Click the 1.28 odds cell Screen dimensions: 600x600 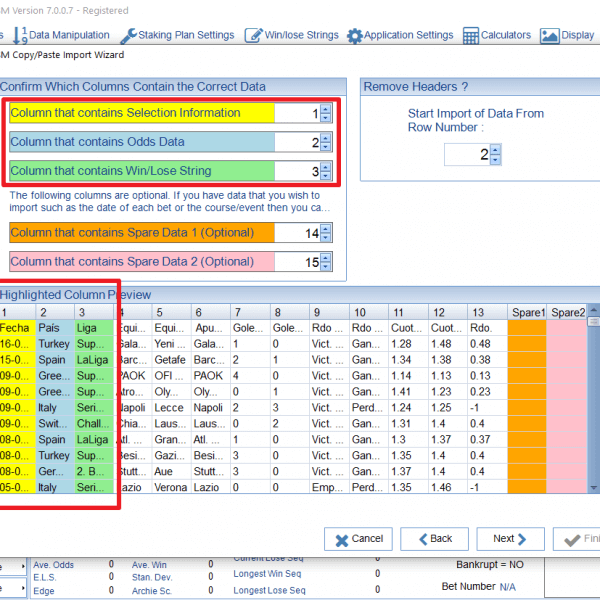point(408,344)
